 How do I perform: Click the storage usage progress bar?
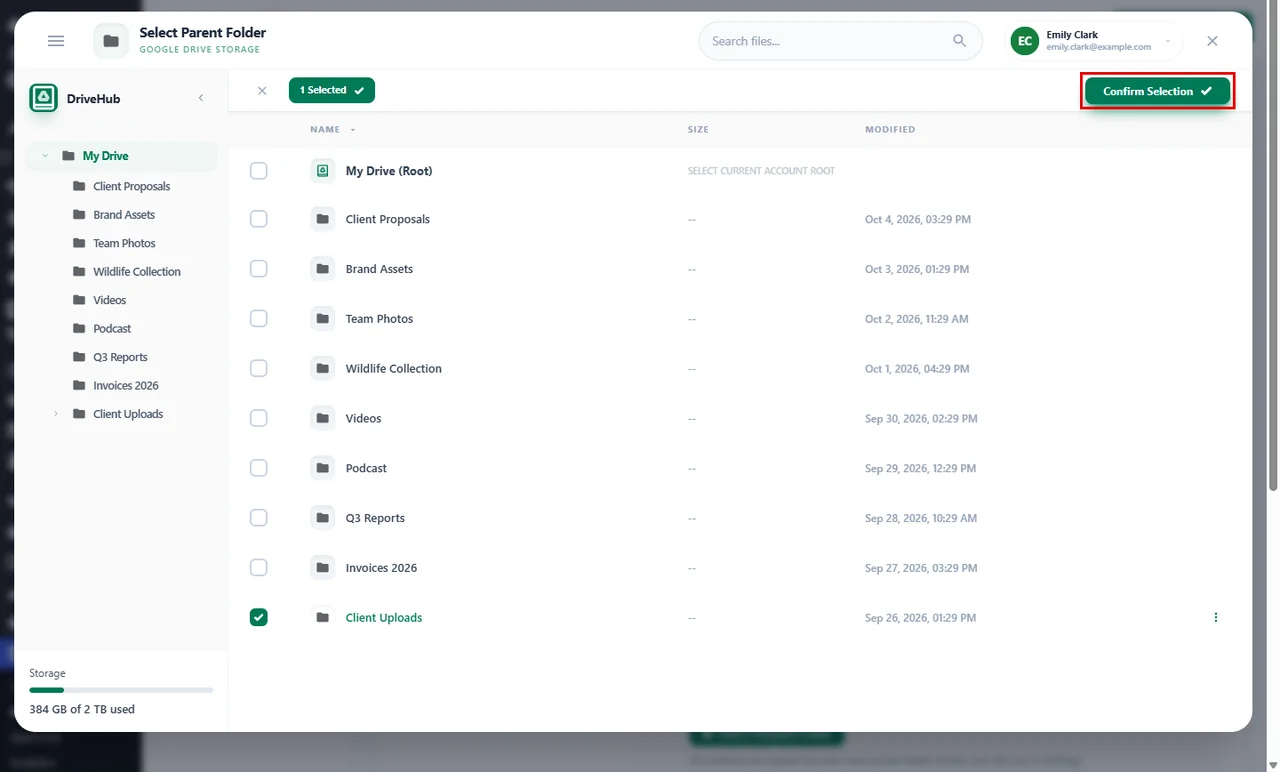tap(121, 690)
